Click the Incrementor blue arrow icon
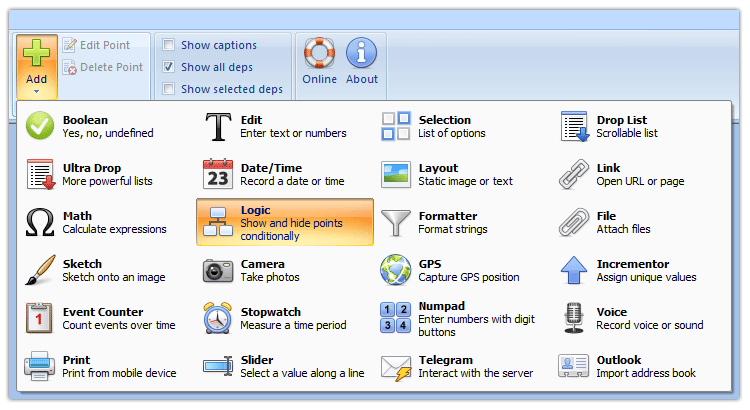 click(574, 270)
